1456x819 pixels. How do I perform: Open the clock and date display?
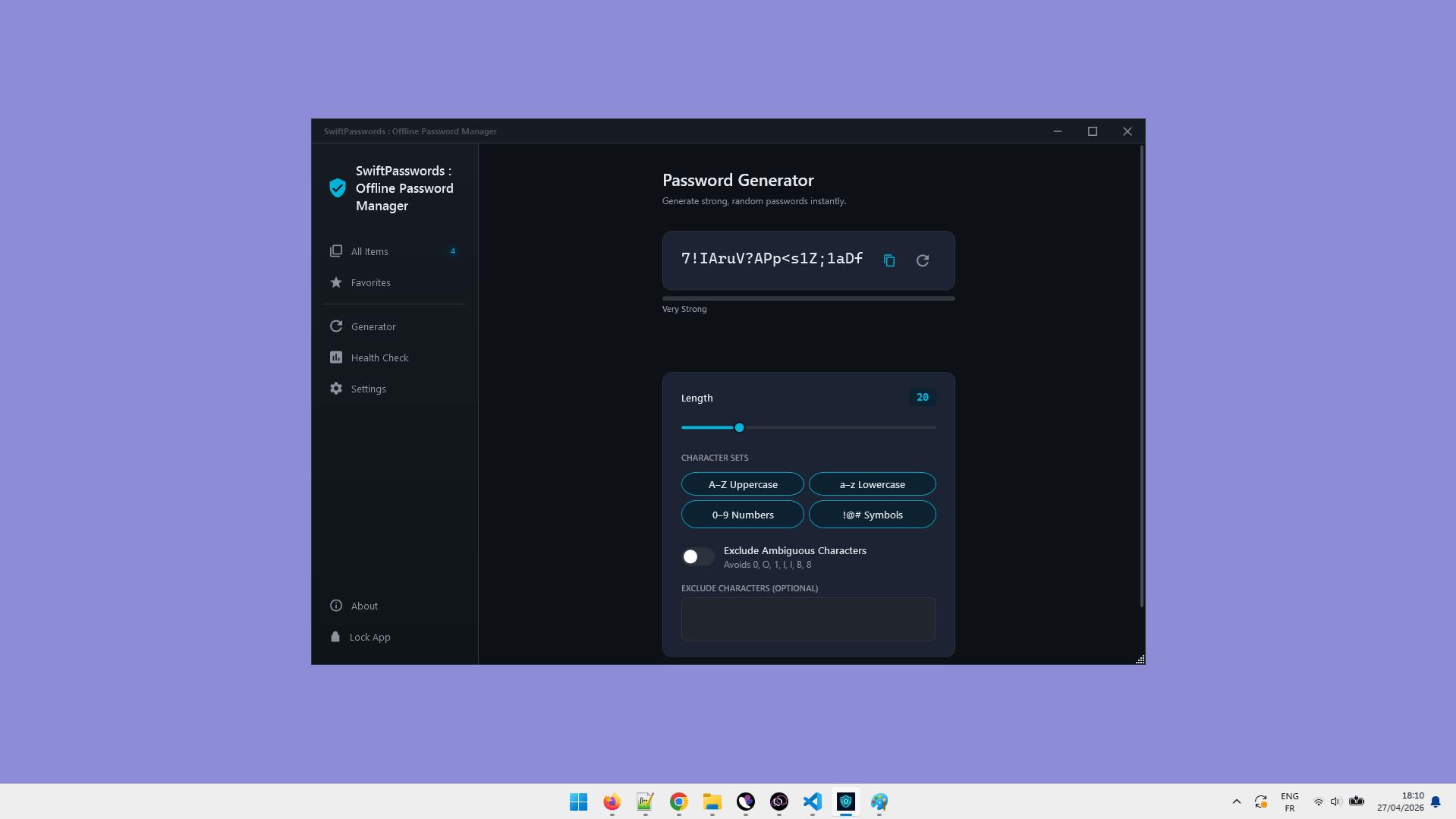coord(1401,802)
